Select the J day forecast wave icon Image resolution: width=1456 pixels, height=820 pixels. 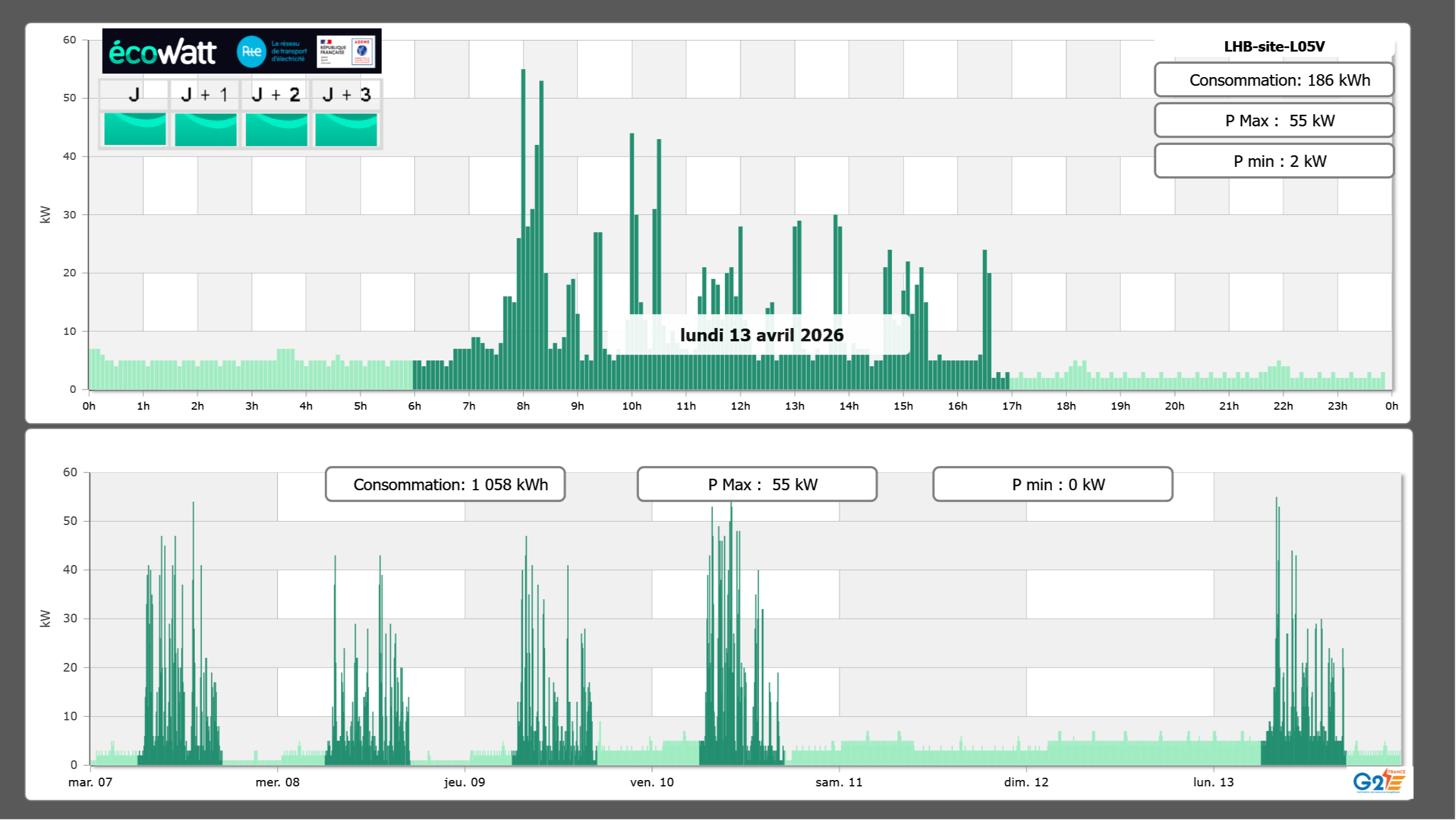tap(135, 129)
